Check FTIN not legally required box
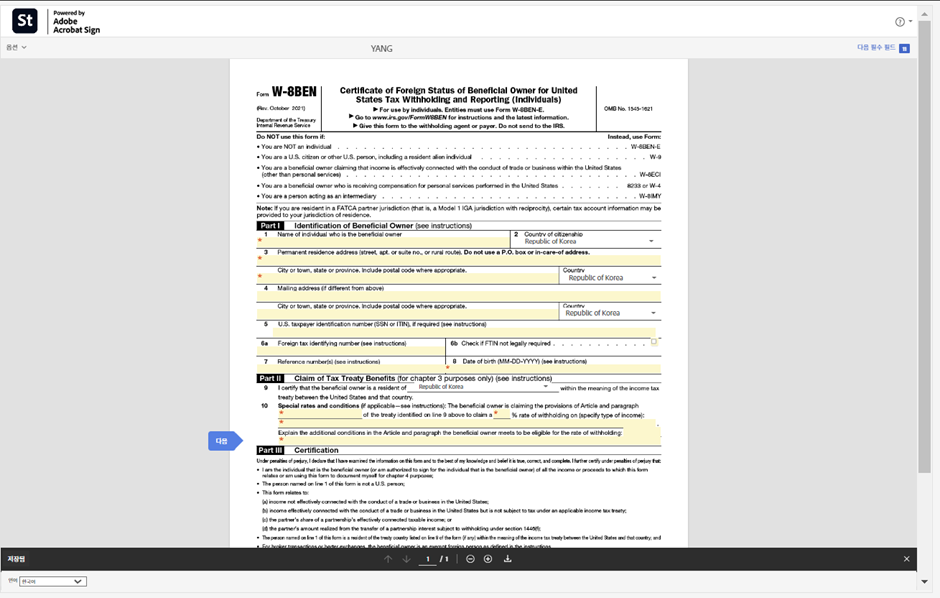 click(x=654, y=342)
